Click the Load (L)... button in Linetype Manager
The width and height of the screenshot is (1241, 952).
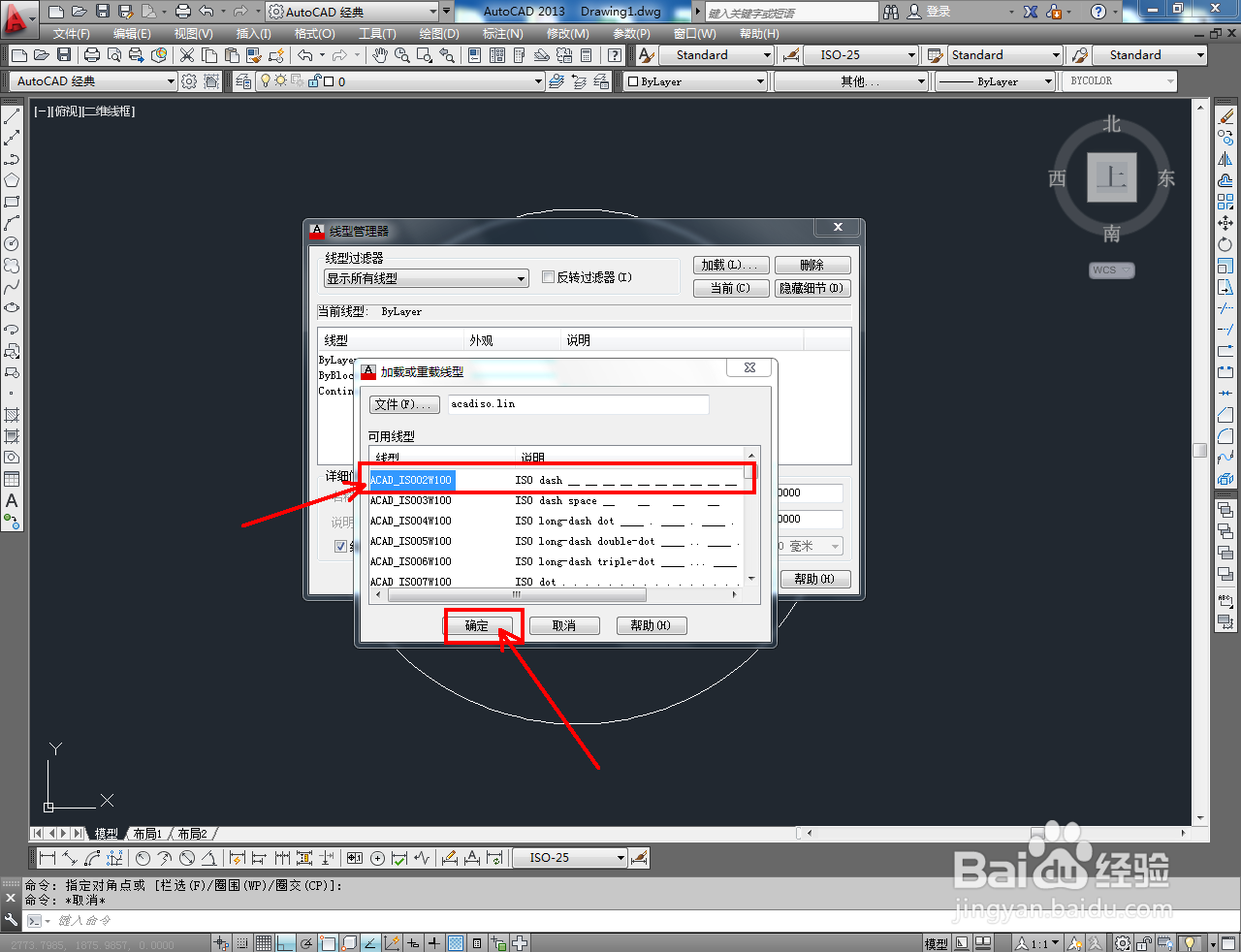click(732, 265)
